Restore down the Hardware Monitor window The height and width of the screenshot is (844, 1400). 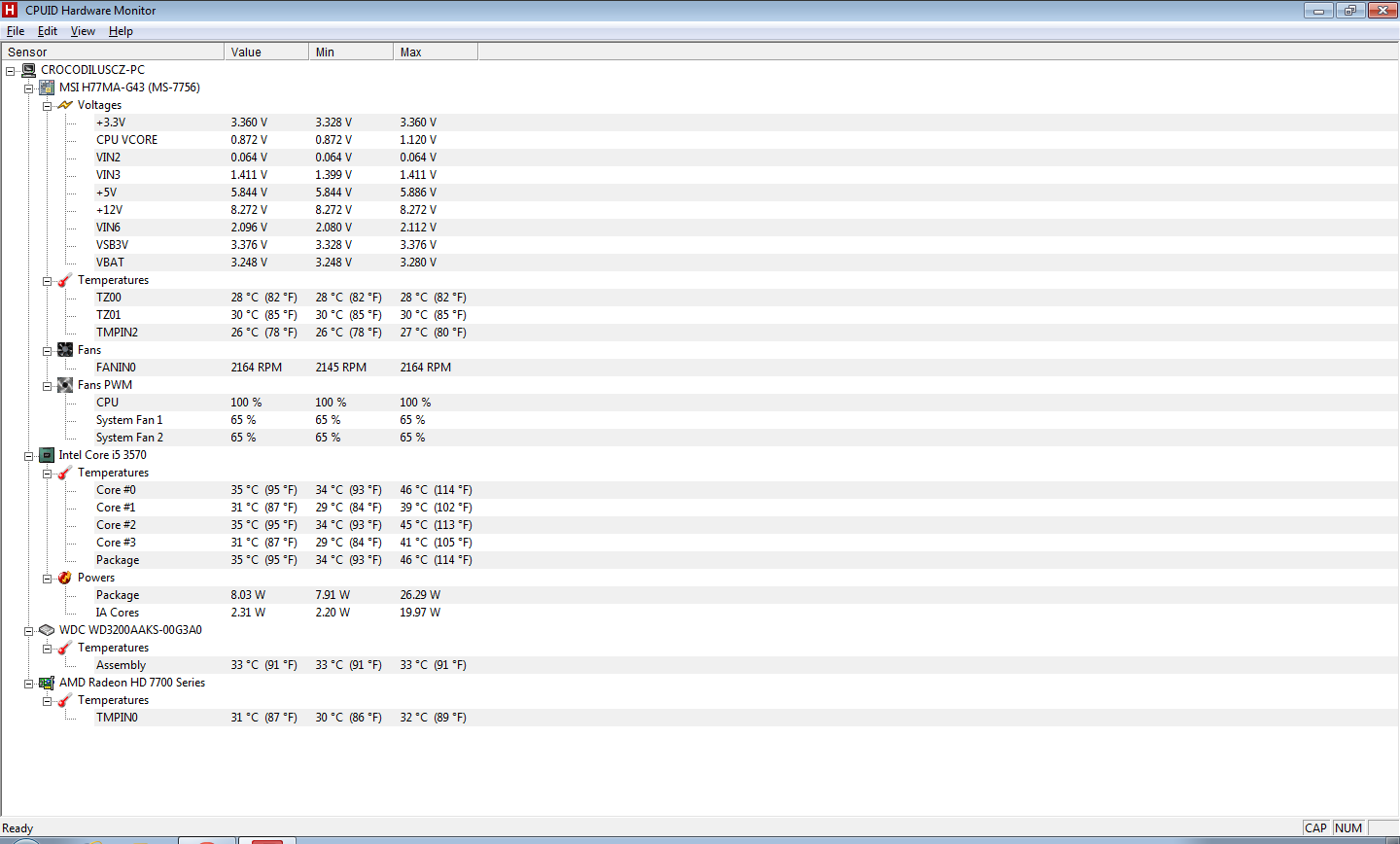point(1350,11)
